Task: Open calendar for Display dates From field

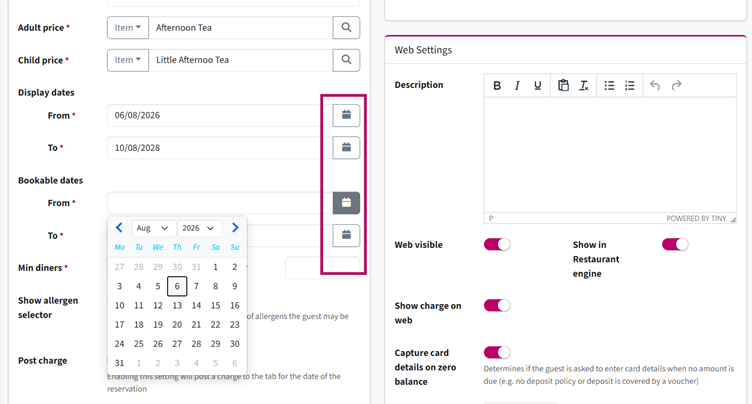Action: coord(346,115)
